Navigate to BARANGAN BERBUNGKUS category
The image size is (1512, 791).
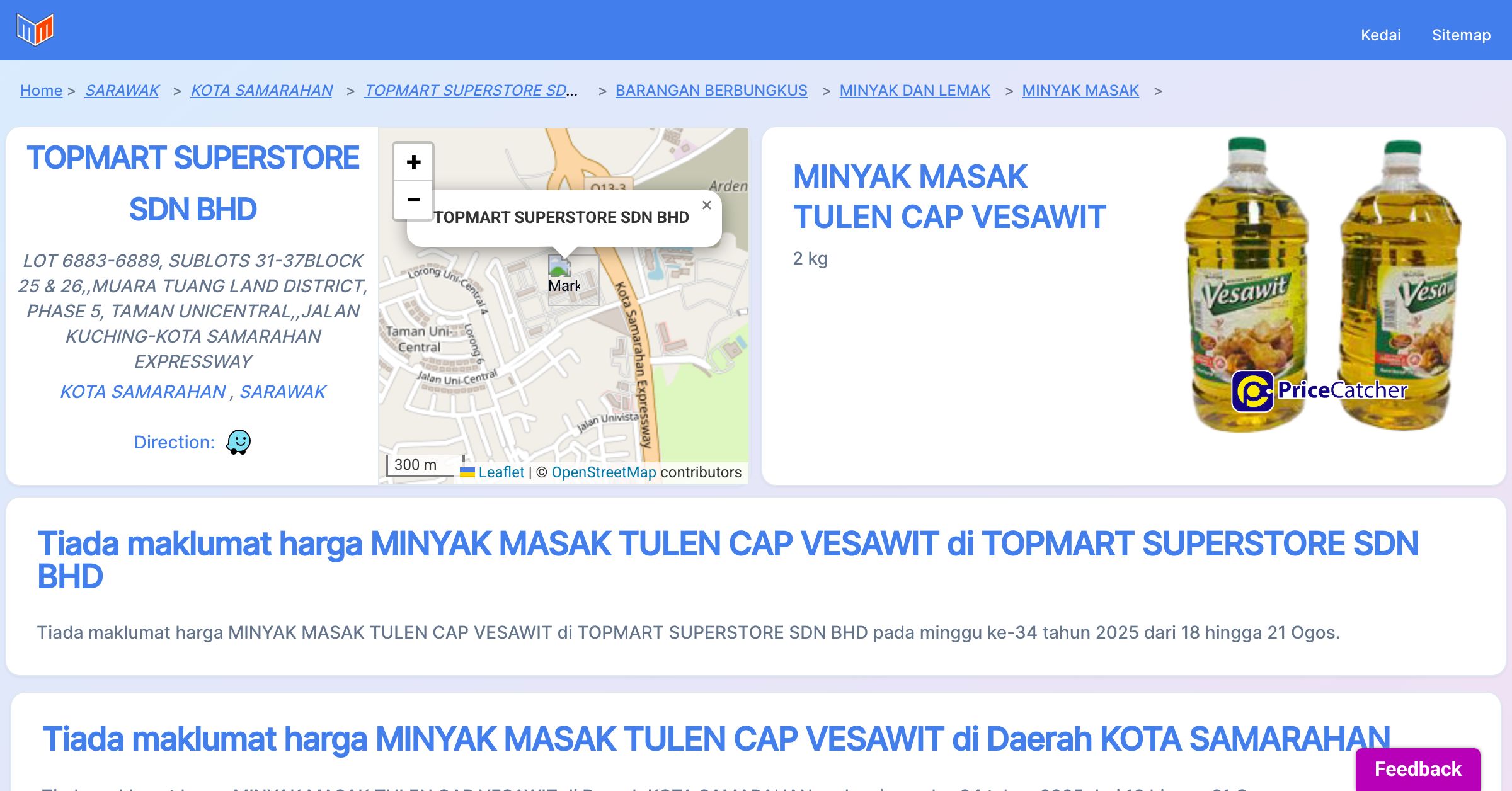point(711,91)
